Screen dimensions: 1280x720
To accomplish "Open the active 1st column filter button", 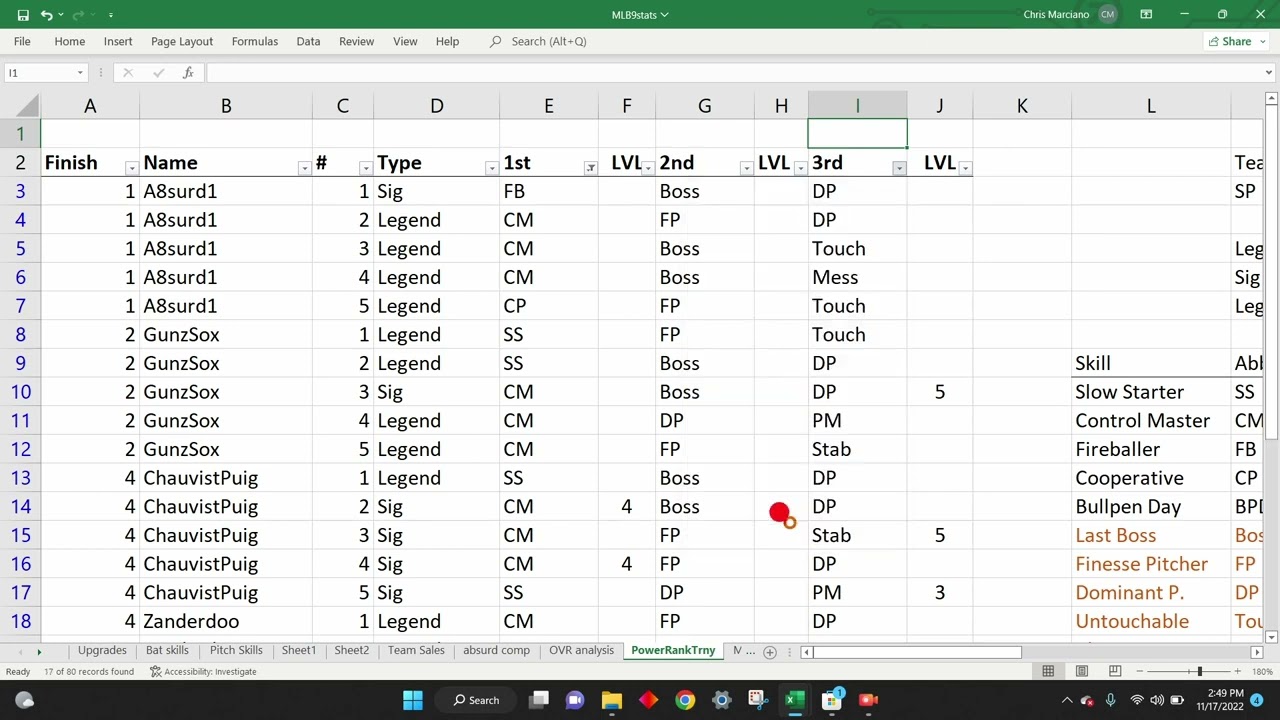I will (x=590, y=168).
